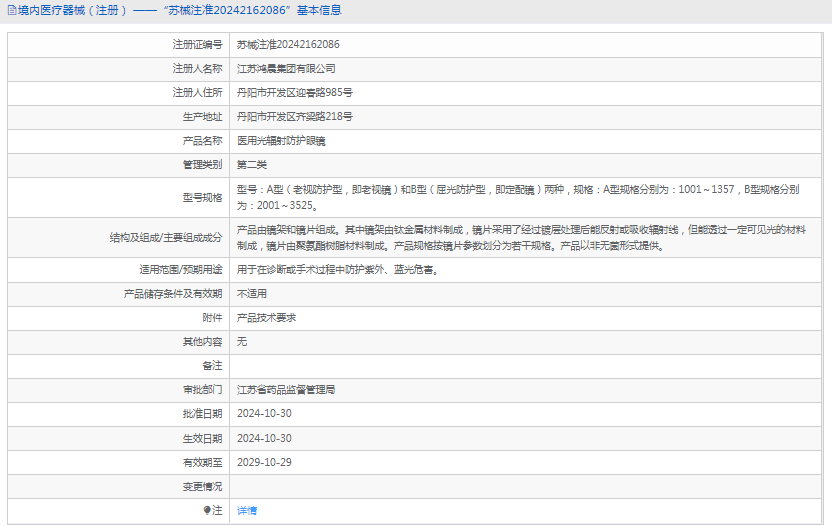832x527 pixels.
Task: Select other content value 无
Action: pos(242,342)
